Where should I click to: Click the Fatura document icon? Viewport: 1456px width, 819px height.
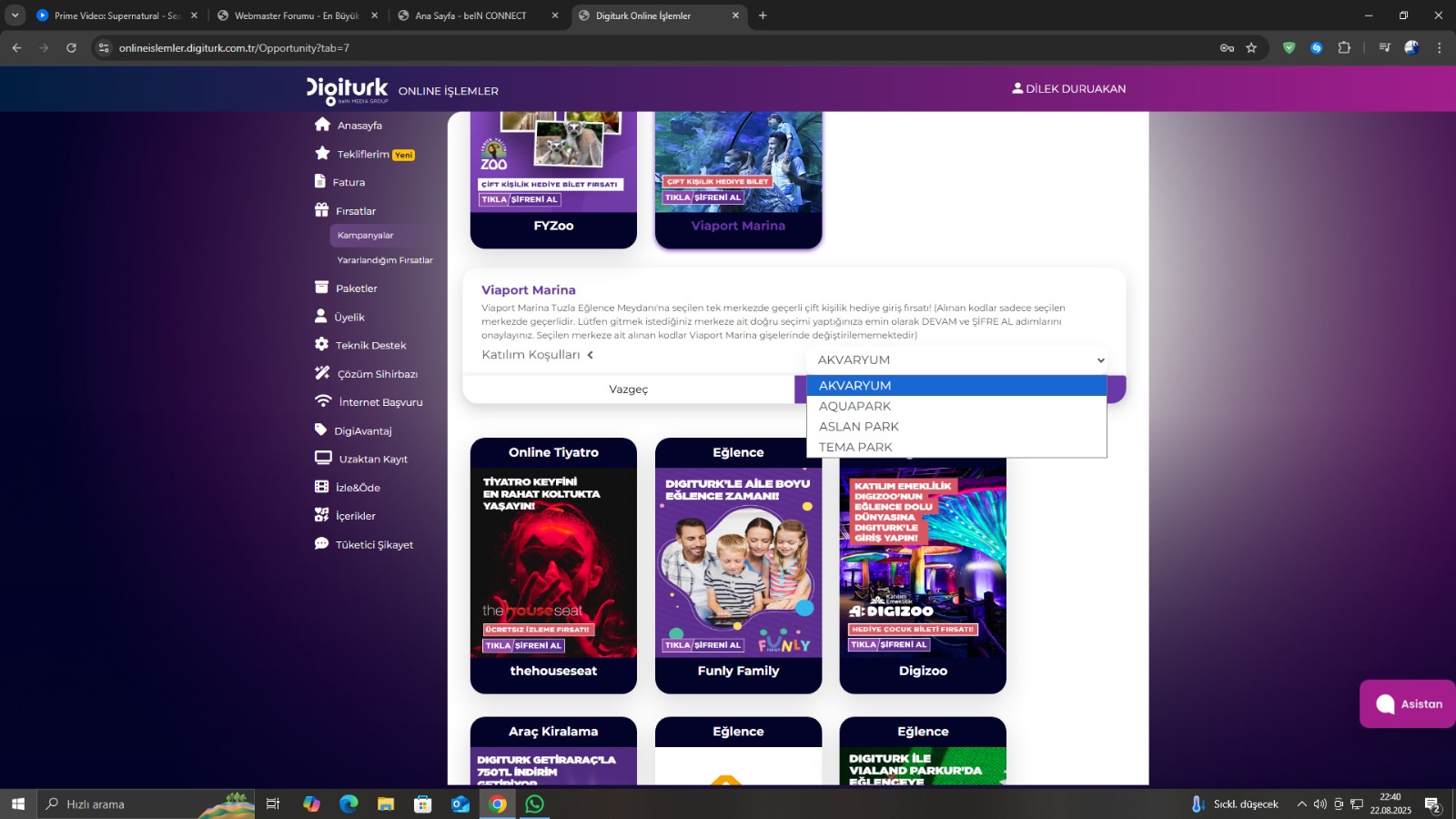click(x=320, y=181)
